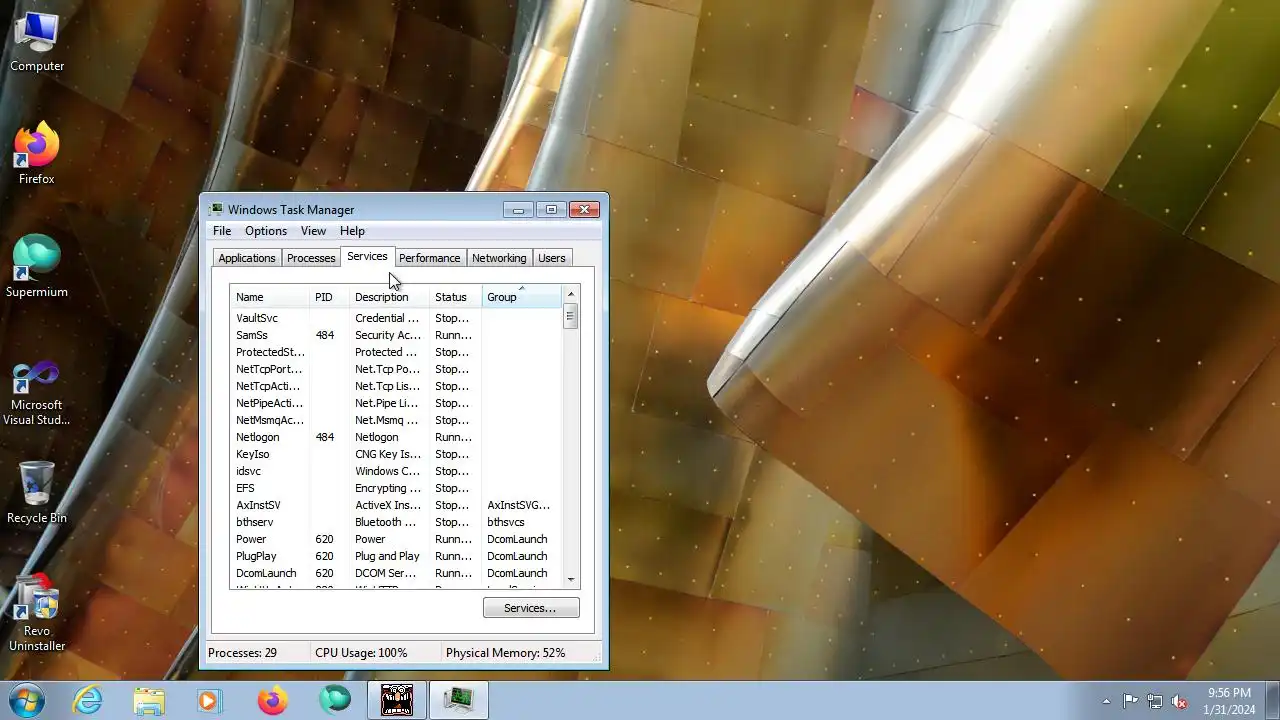Click CPU Usage: 100% in status bar

pyautogui.click(x=361, y=653)
